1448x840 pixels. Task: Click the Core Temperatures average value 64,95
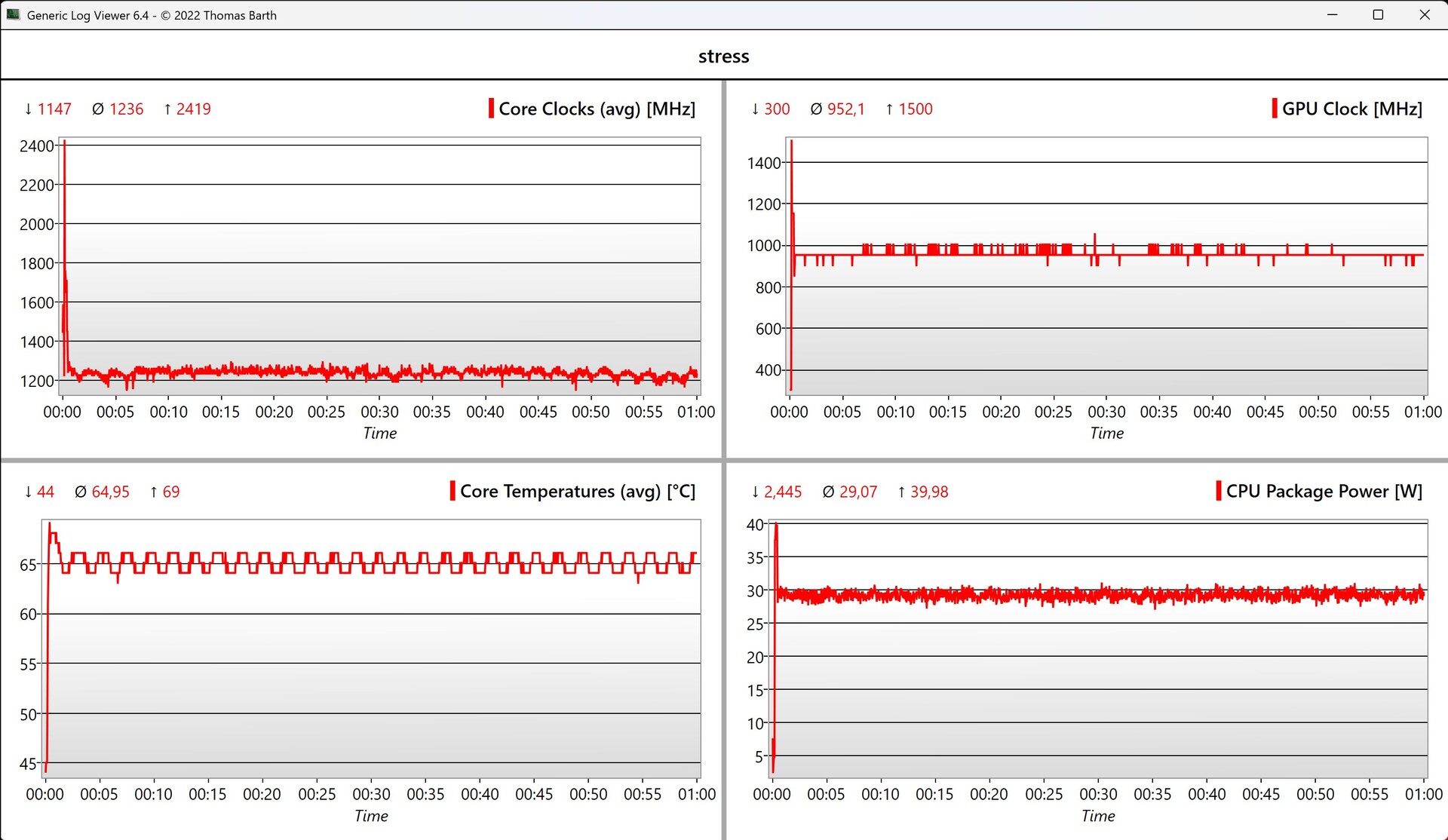(x=110, y=492)
